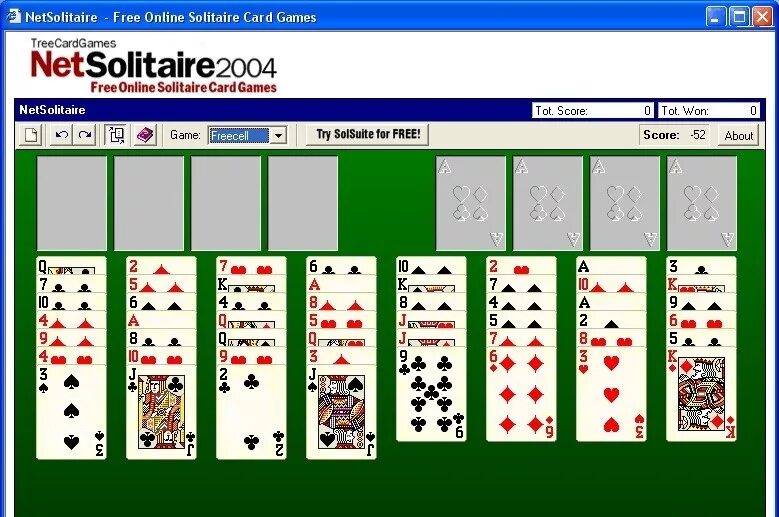The height and width of the screenshot is (517, 779).
Task: Click the New Game blank page icon
Action: (x=31, y=135)
